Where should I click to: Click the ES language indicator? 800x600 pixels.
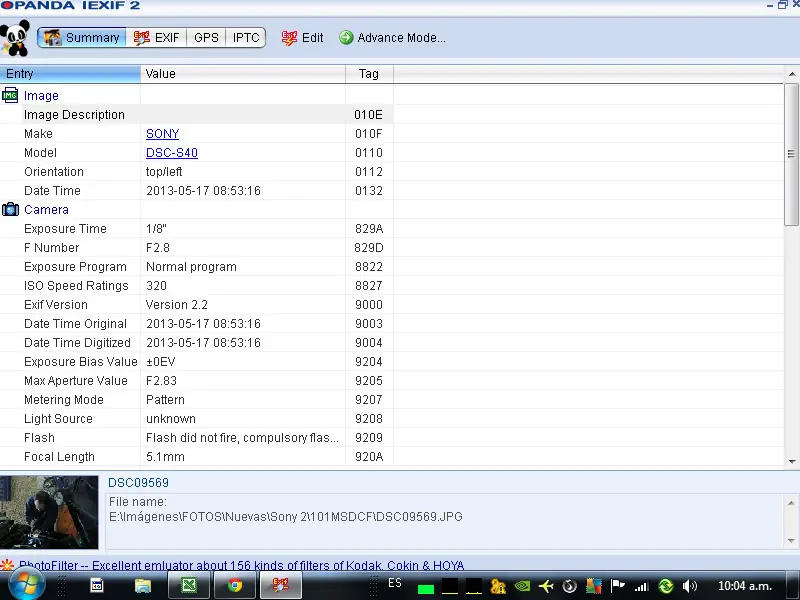394,583
